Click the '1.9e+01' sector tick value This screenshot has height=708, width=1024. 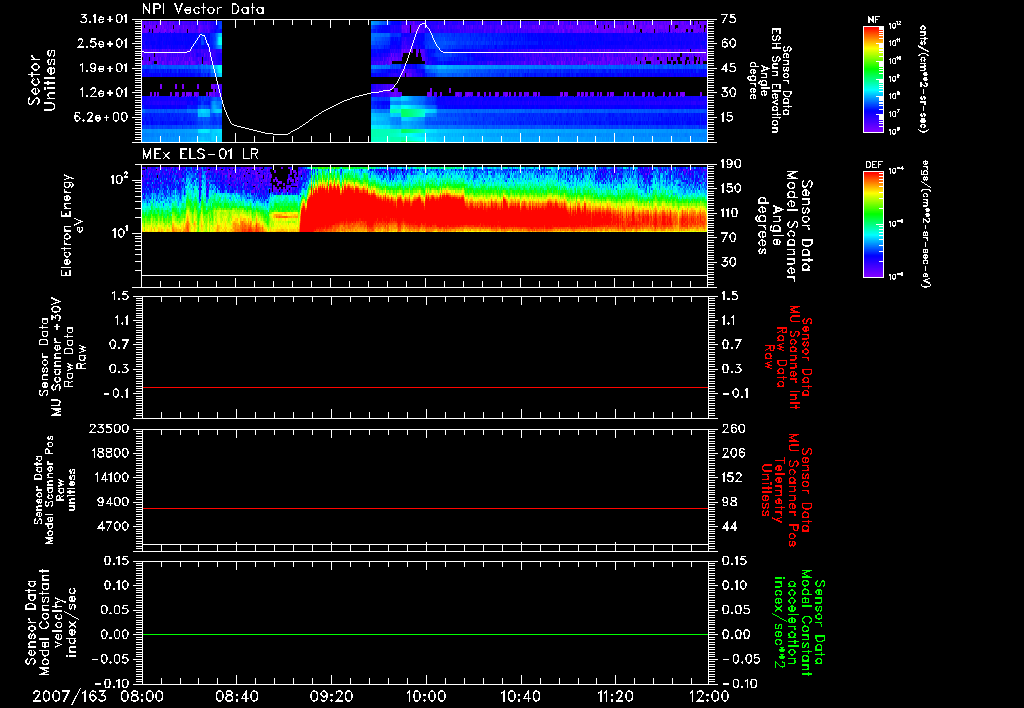pyautogui.click(x=104, y=68)
